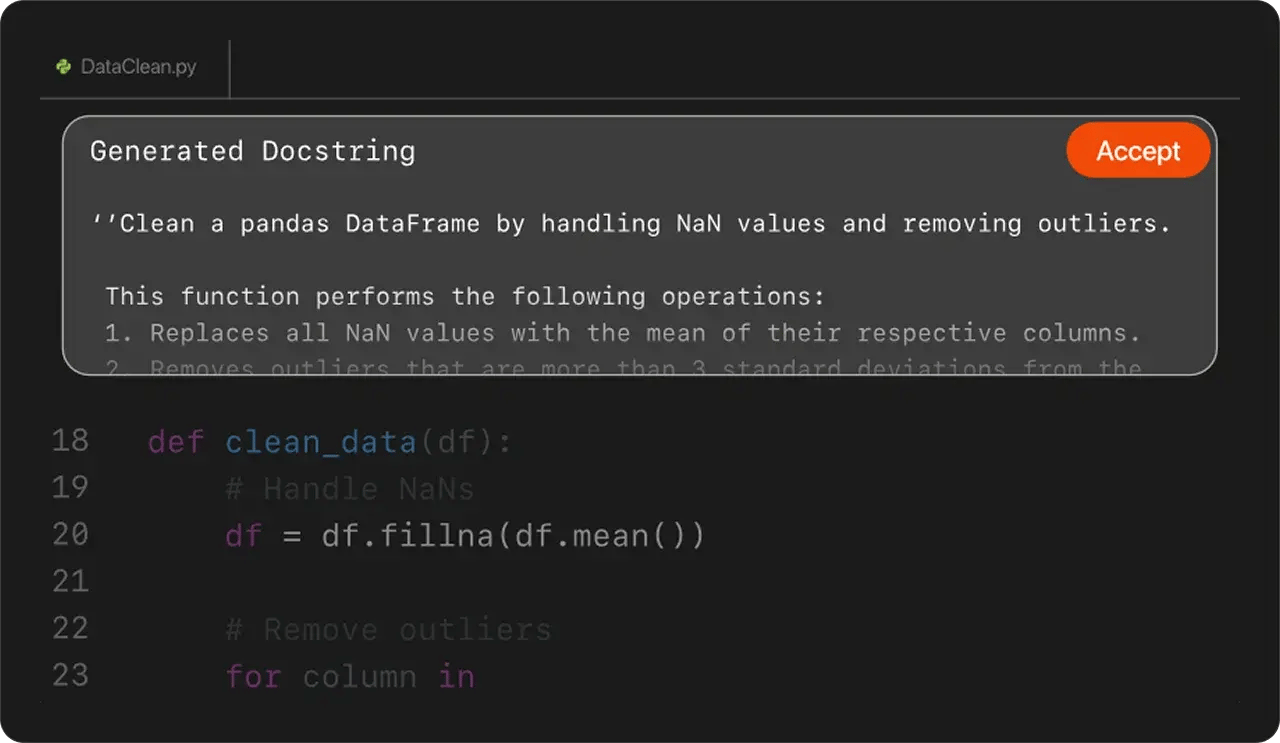Screen dimensions: 1280x743
Task: Click the def keyword on line 18
Action: click(176, 441)
